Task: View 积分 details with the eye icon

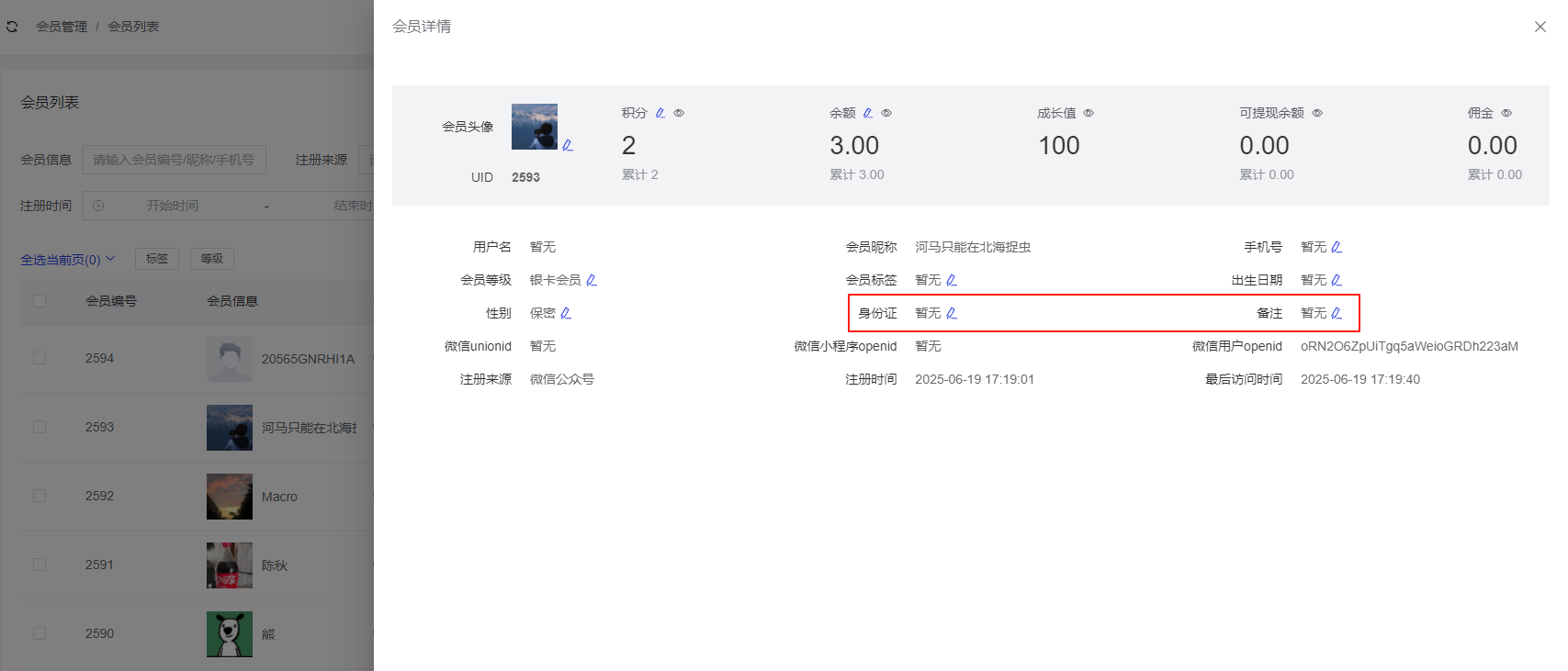Action: coord(679,113)
